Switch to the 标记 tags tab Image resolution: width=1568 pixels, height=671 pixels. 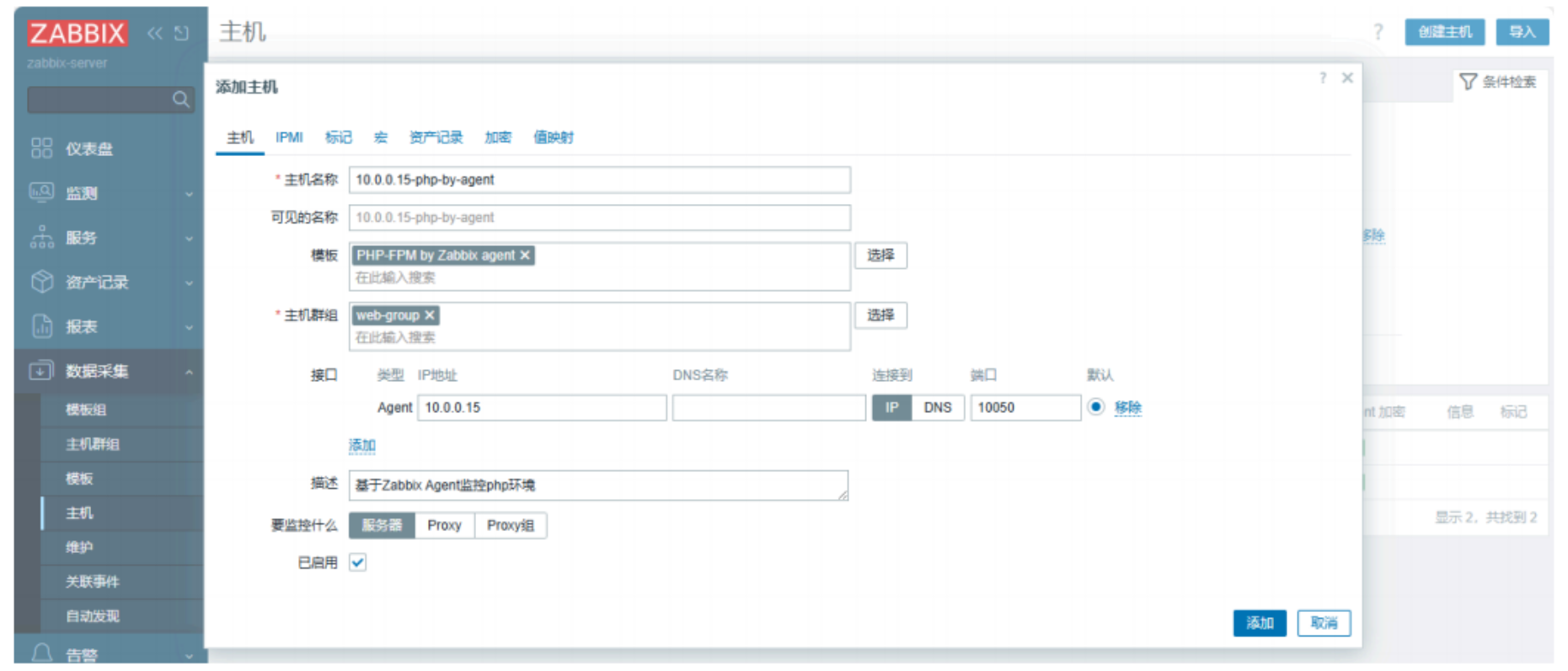339,137
